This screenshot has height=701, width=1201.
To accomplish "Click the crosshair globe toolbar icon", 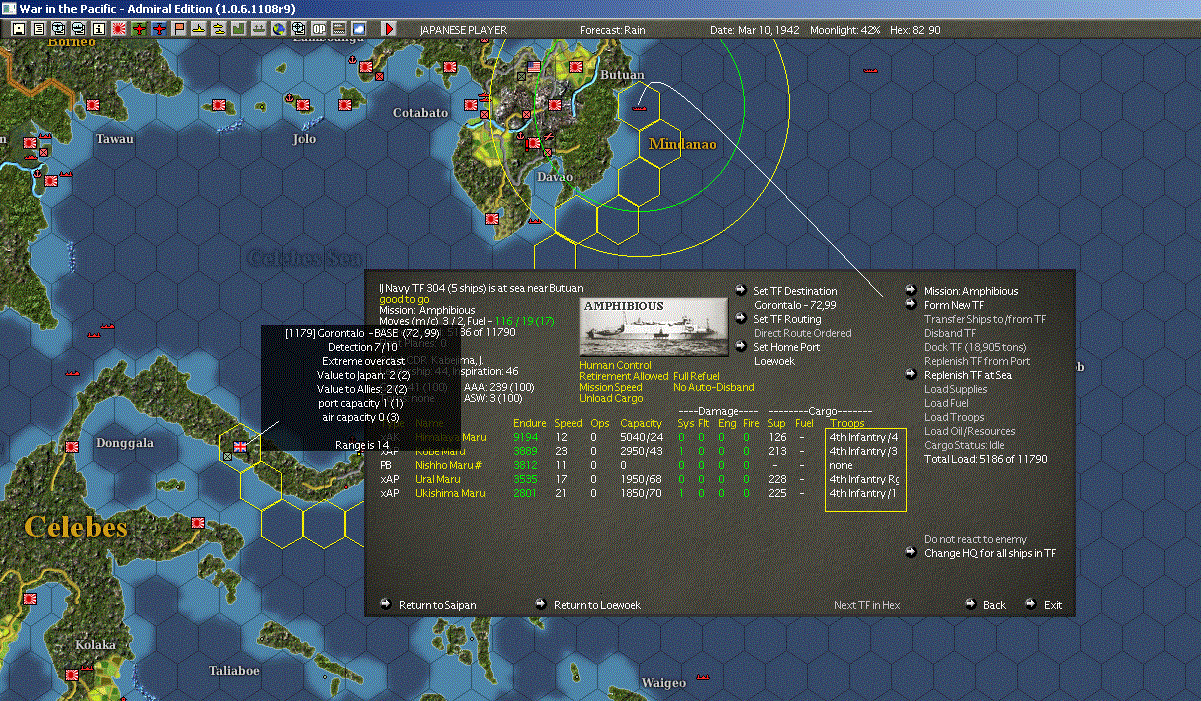I will click(x=298, y=29).
